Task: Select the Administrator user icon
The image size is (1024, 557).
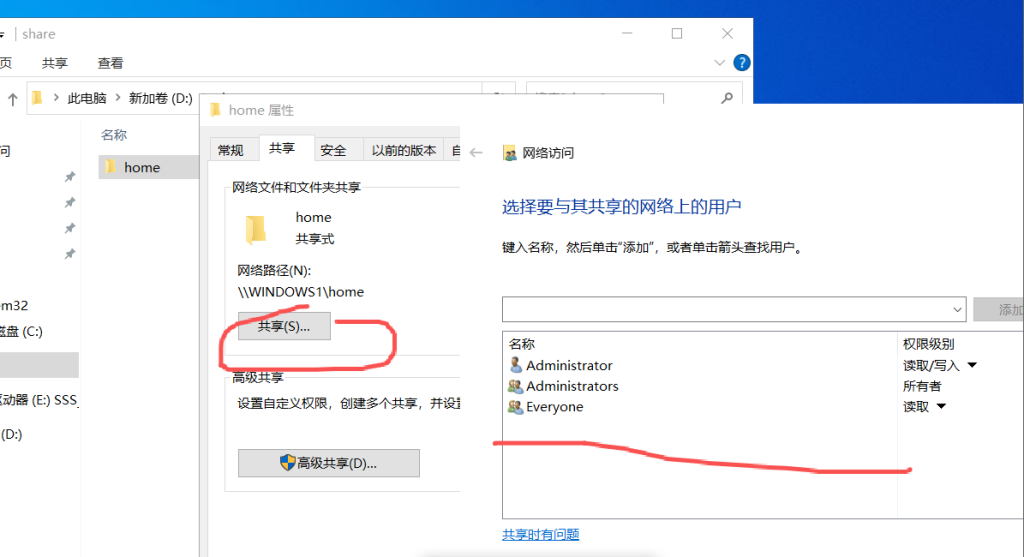Action: click(515, 365)
